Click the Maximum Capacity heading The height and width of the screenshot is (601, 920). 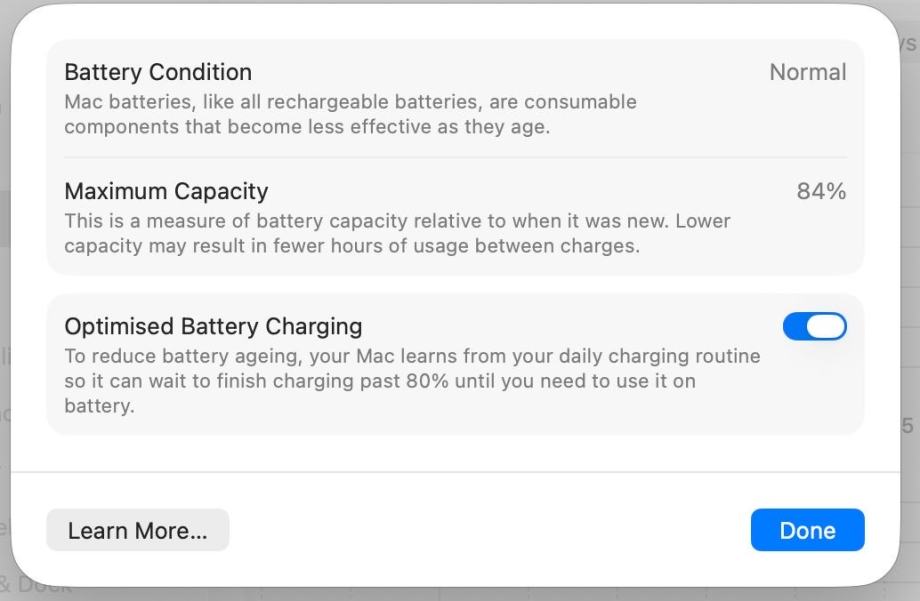pos(166,191)
